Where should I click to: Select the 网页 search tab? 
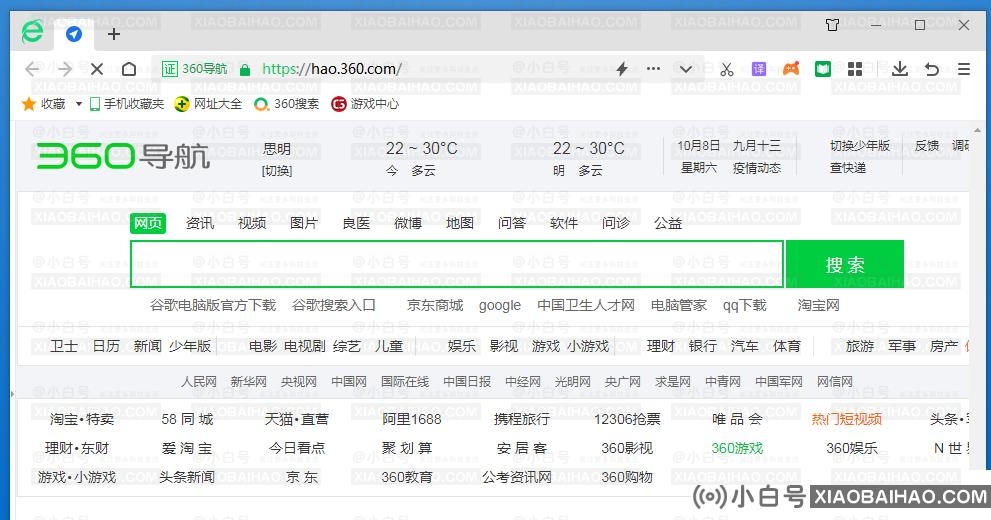click(148, 223)
